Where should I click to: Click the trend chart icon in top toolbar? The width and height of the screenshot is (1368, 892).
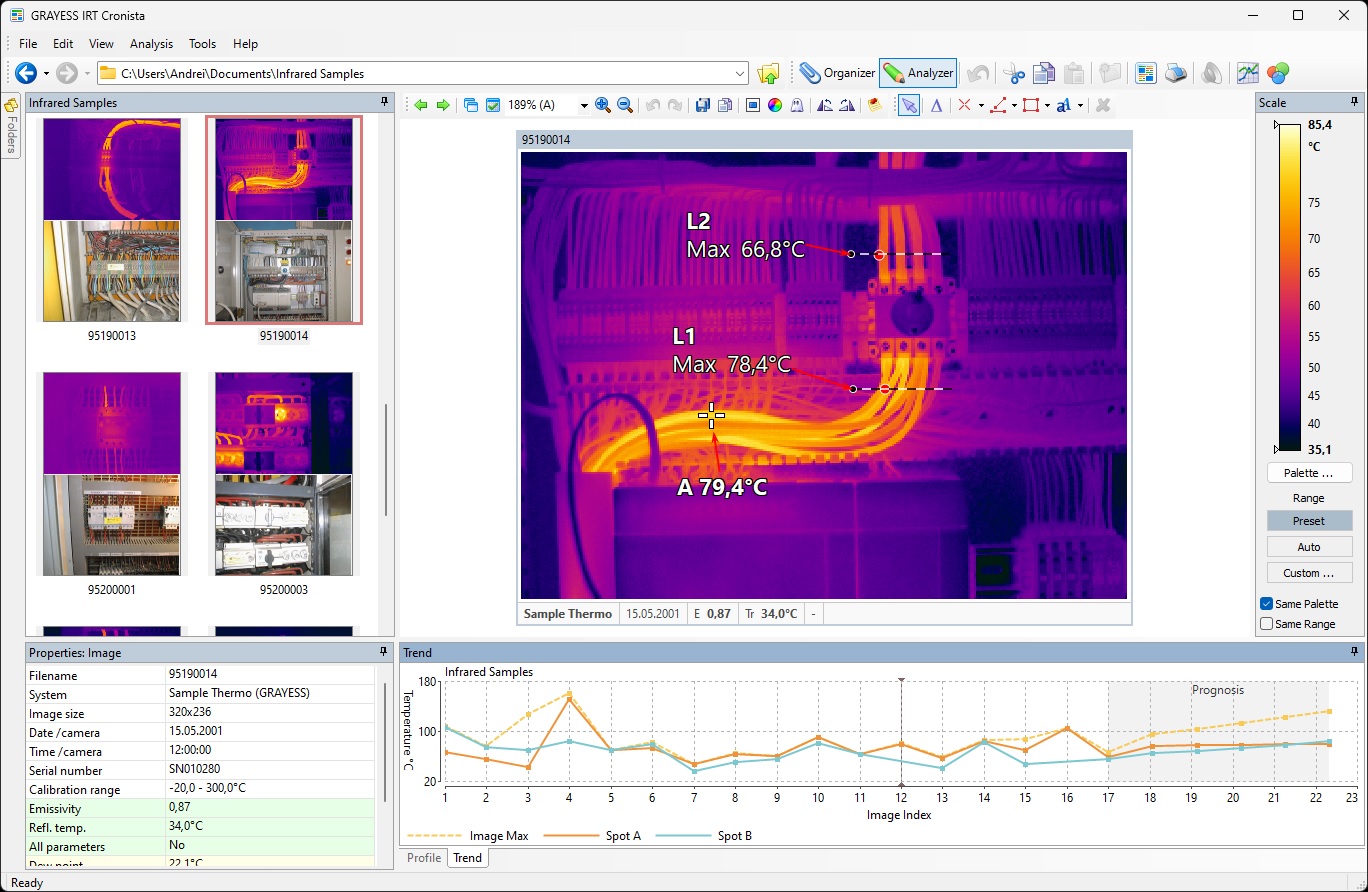(x=1247, y=73)
